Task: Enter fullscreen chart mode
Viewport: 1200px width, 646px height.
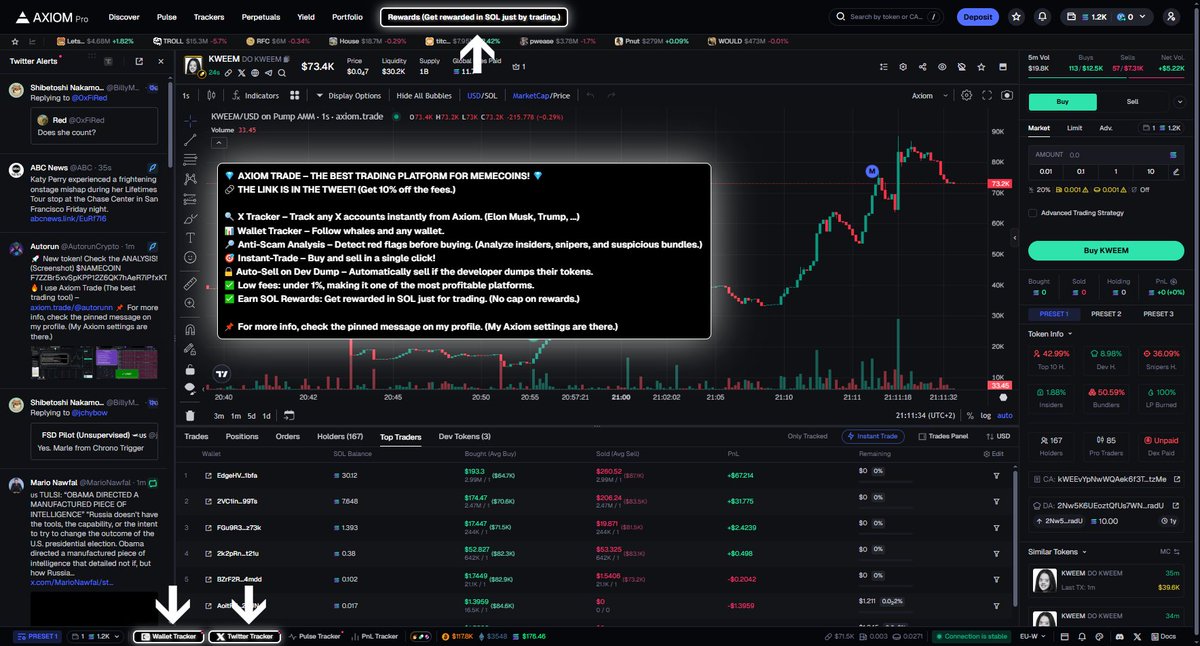Action: coord(987,95)
